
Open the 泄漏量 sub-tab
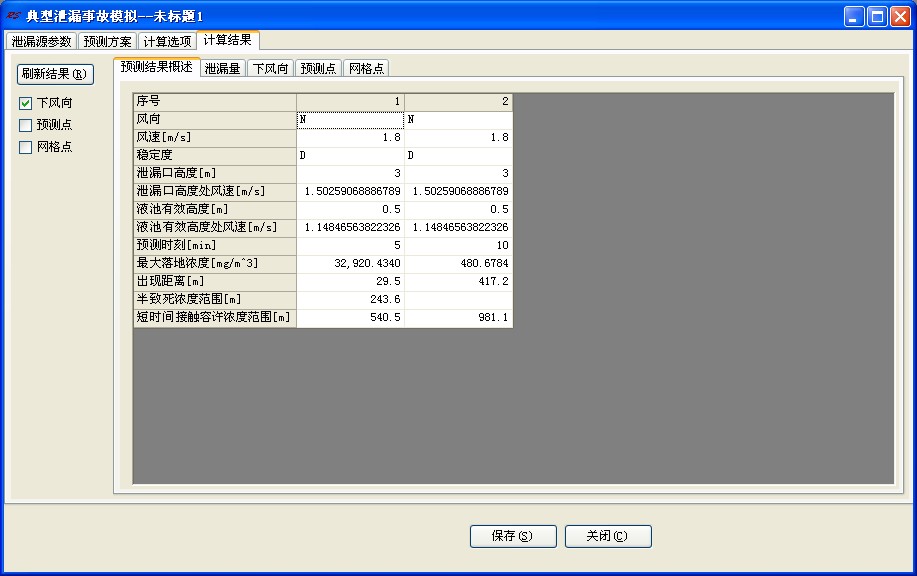[222, 68]
